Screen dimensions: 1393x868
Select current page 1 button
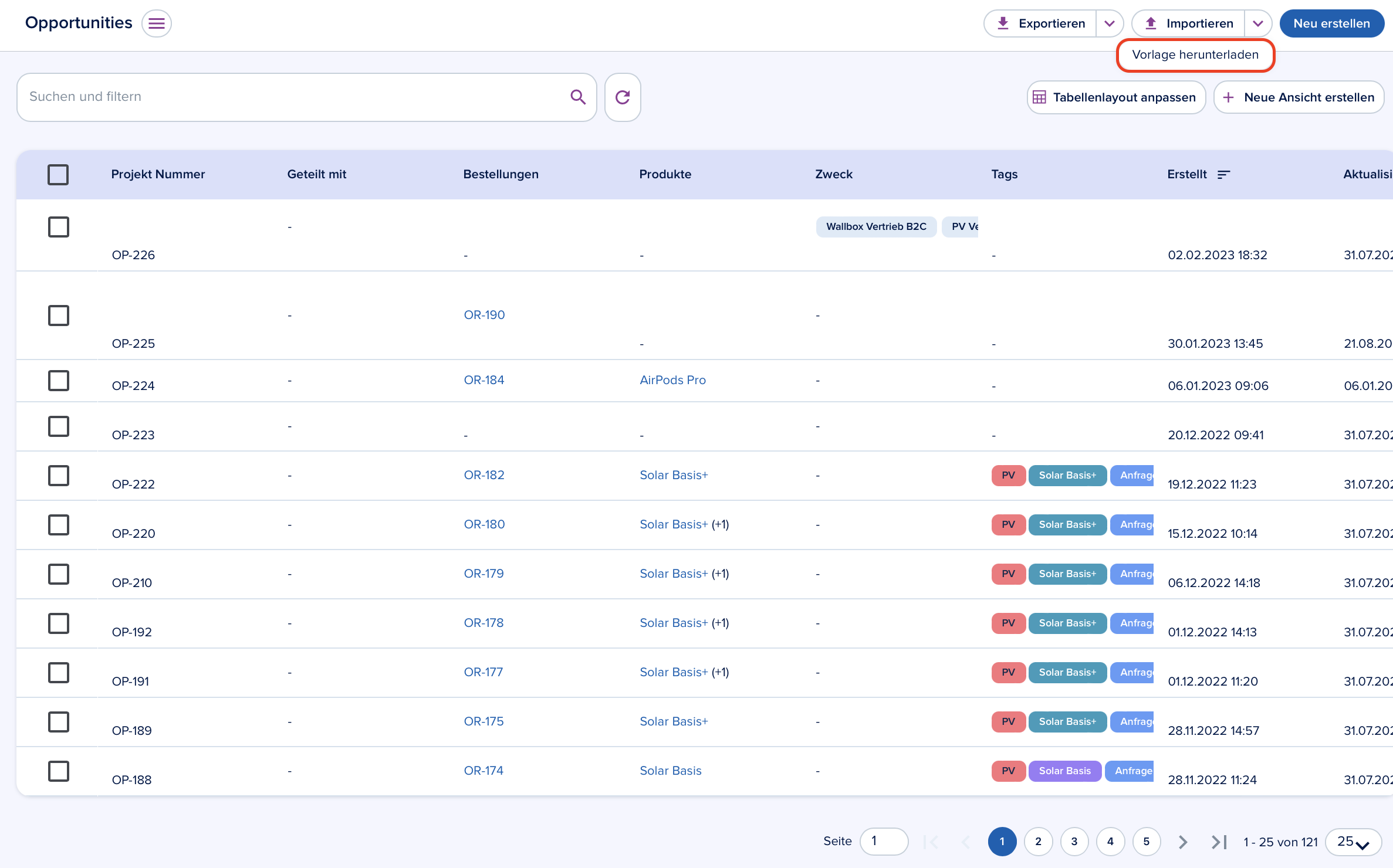[x=1002, y=842]
